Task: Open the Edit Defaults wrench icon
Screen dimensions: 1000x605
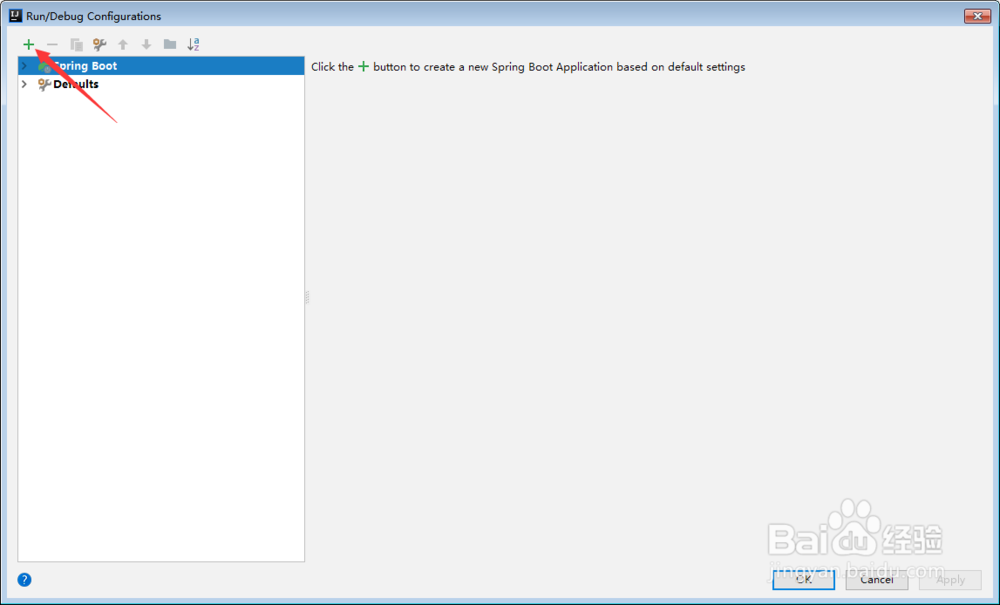Action: click(99, 44)
